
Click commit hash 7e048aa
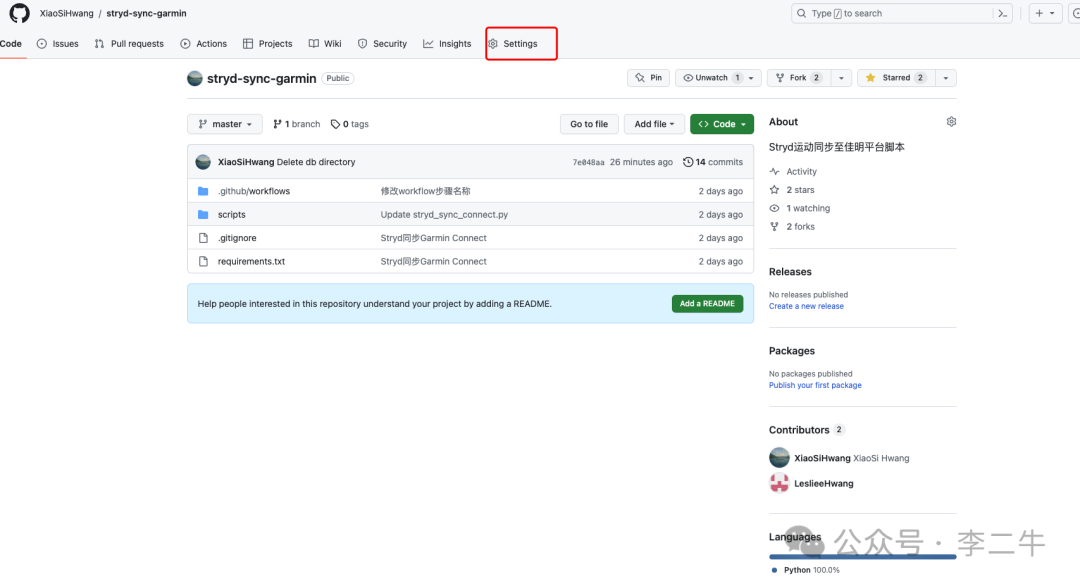click(588, 163)
